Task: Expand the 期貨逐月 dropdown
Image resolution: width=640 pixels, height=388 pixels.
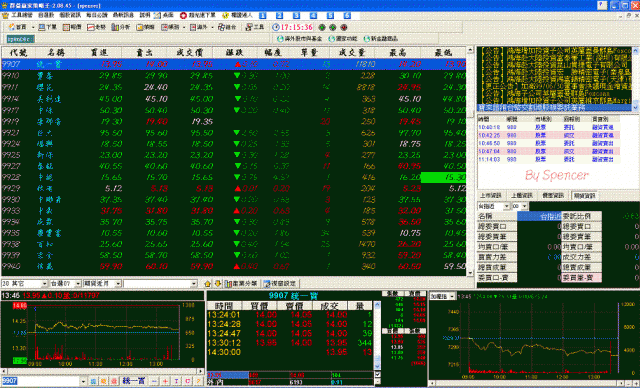Action: (118, 283)
